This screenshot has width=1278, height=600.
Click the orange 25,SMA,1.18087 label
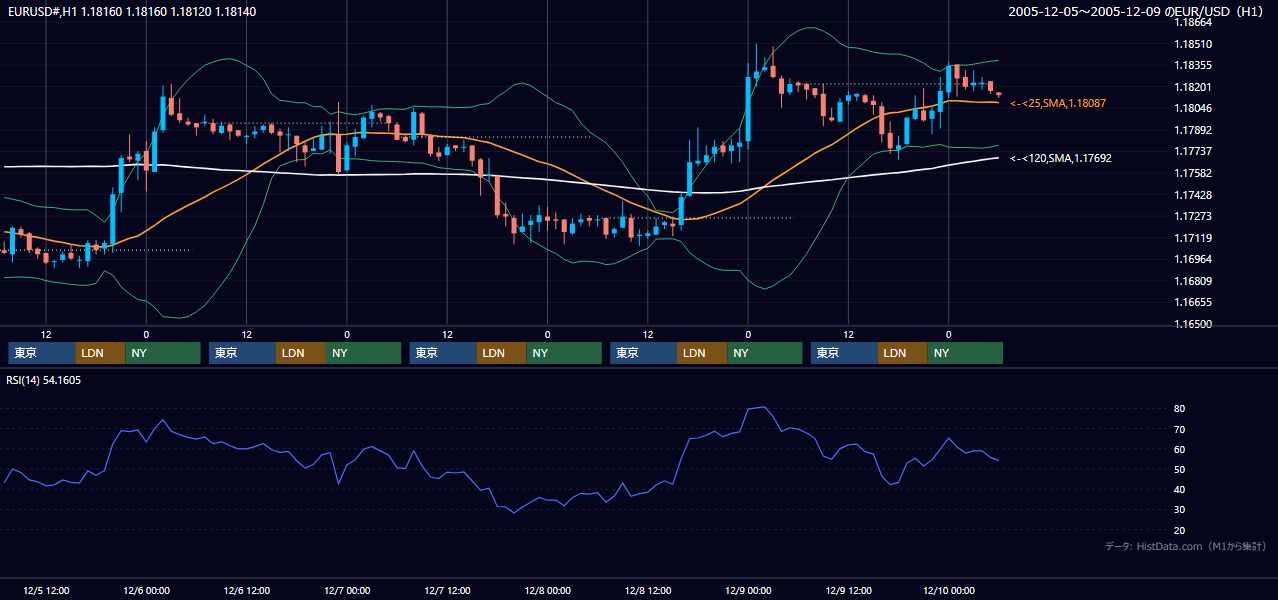pyautogui.click(x=1058, y=103)
